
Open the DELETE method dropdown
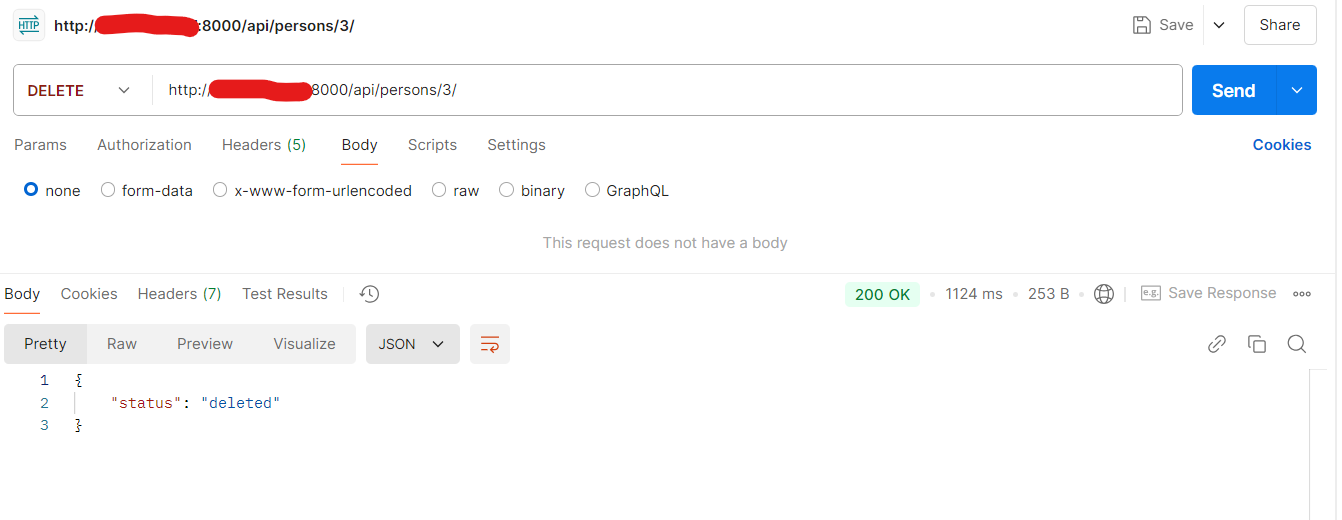[x=80, y=90]
